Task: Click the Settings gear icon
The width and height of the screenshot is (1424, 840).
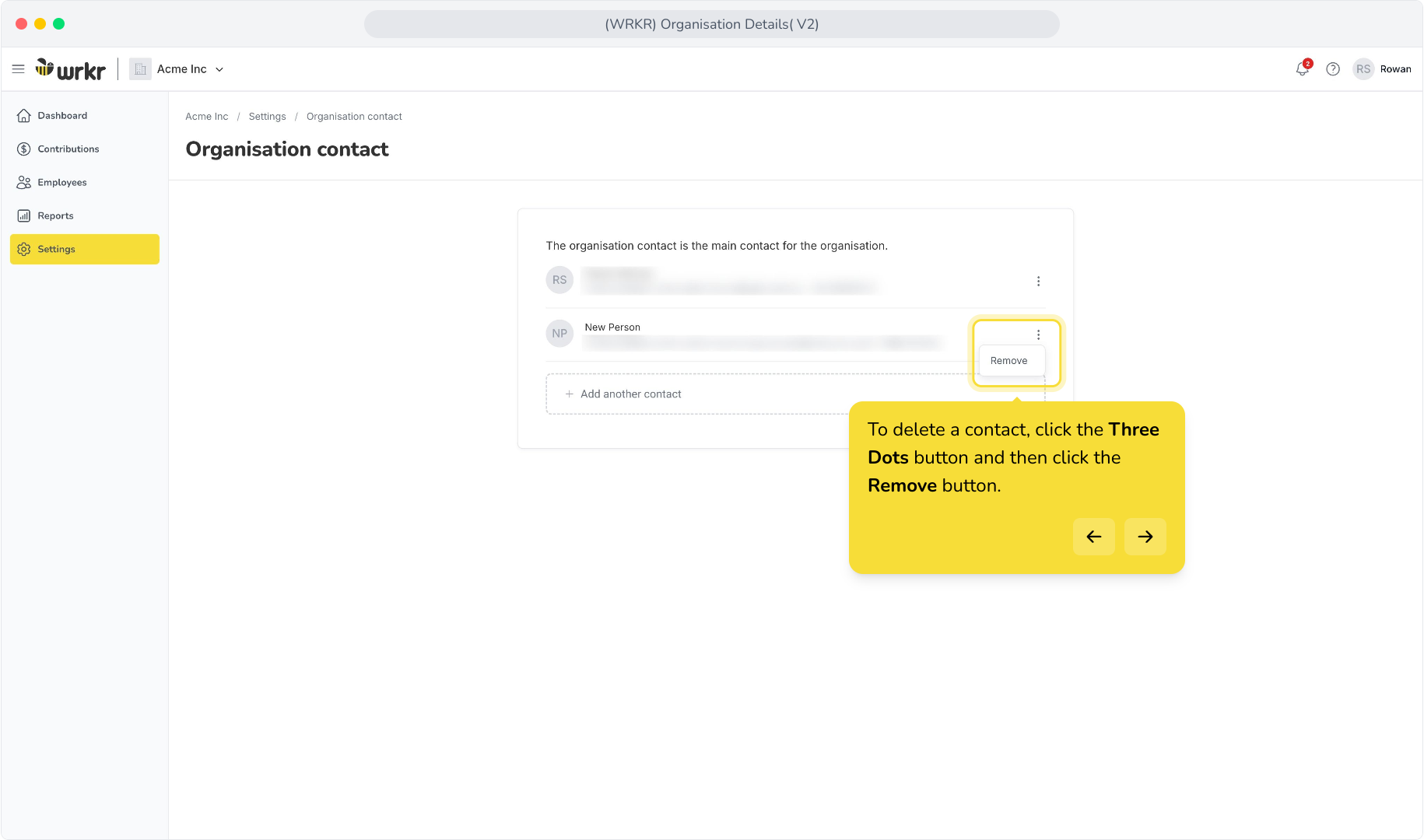Action: coord(24,250)
